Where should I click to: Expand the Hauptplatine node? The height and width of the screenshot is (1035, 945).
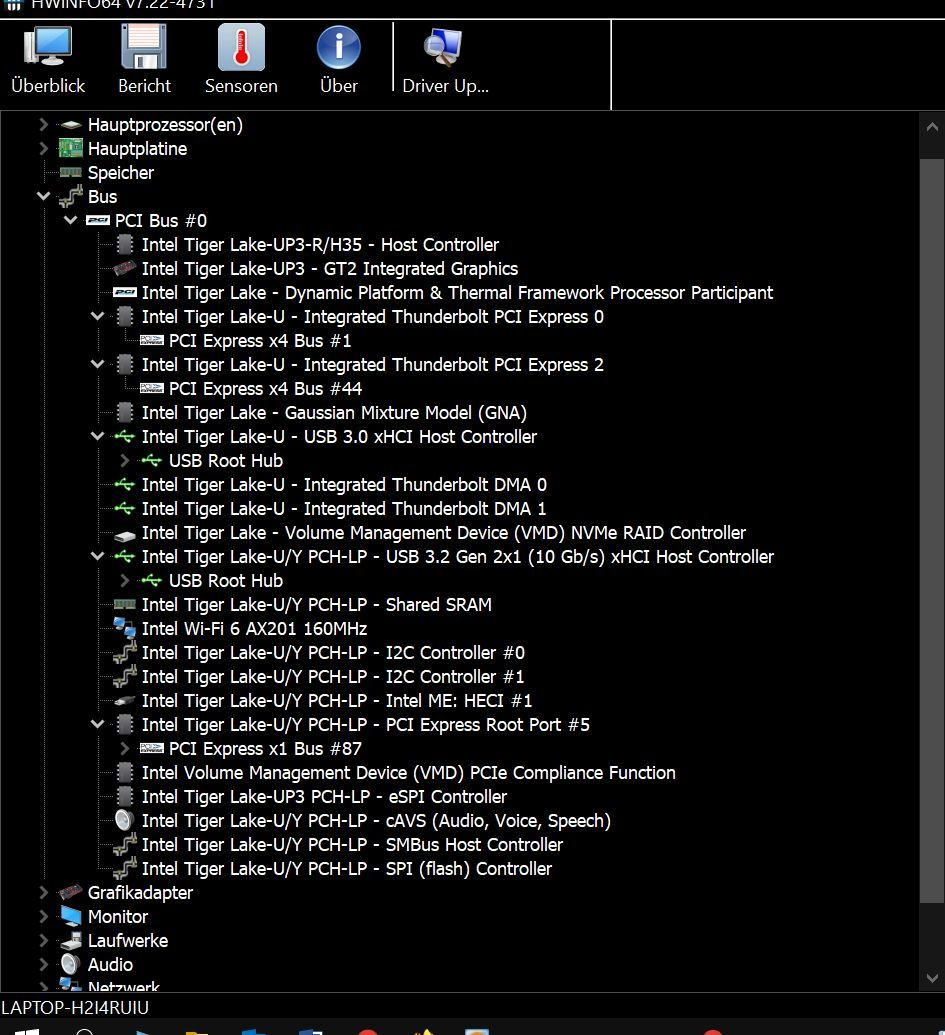(44, 149)
